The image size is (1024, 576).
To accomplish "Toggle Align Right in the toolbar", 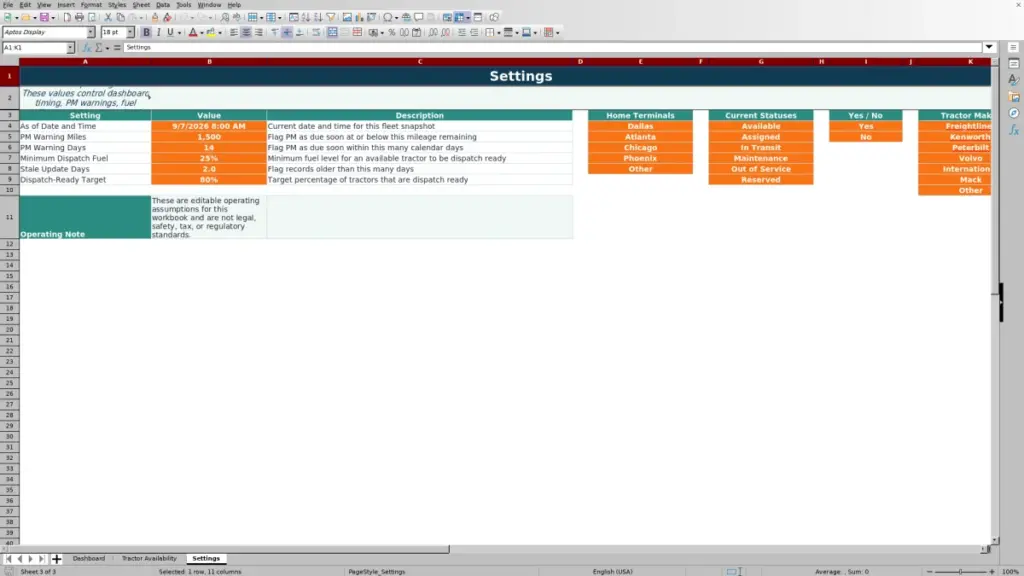I will point(259,32).
